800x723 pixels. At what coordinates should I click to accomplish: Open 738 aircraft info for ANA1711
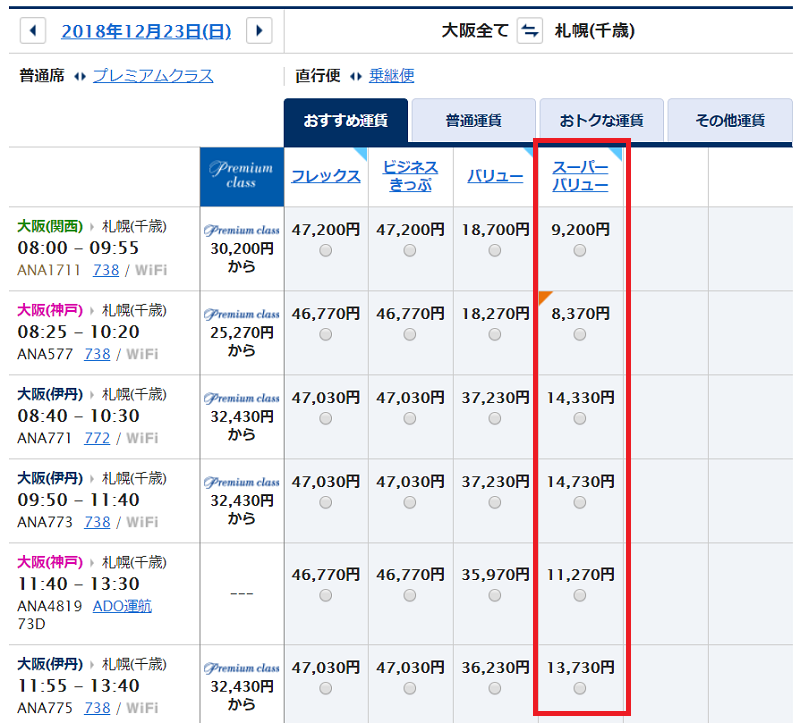click(106, 270)
